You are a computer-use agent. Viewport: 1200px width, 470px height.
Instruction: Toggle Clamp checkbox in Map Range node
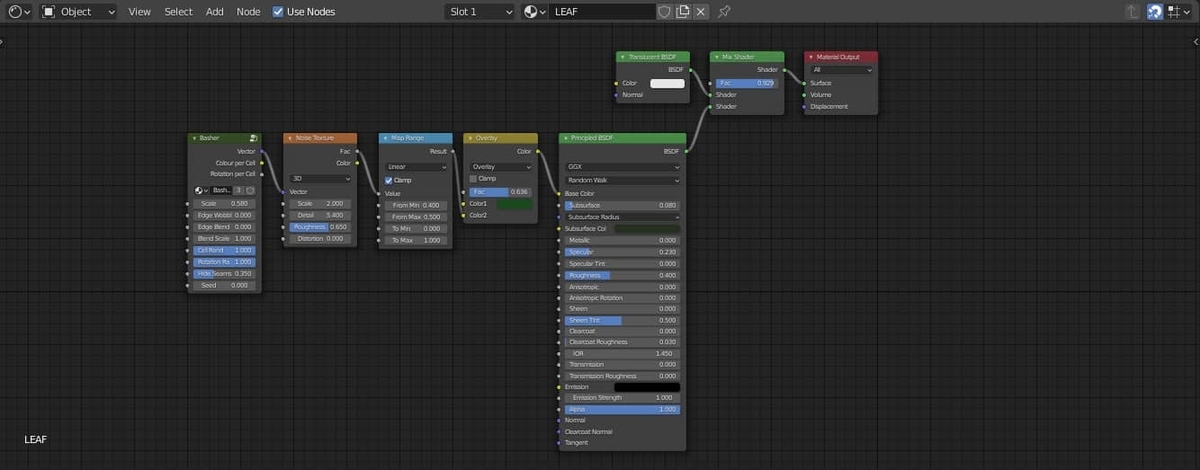(x=389, y=180)
